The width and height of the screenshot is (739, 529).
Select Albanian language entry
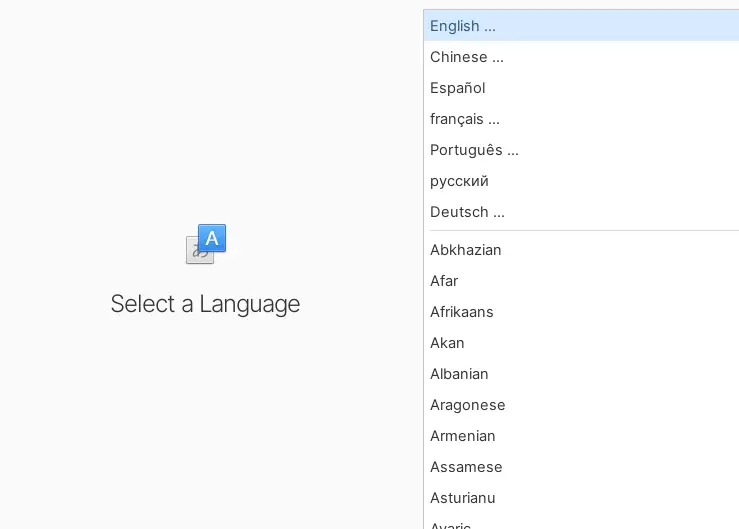point(581,374)
